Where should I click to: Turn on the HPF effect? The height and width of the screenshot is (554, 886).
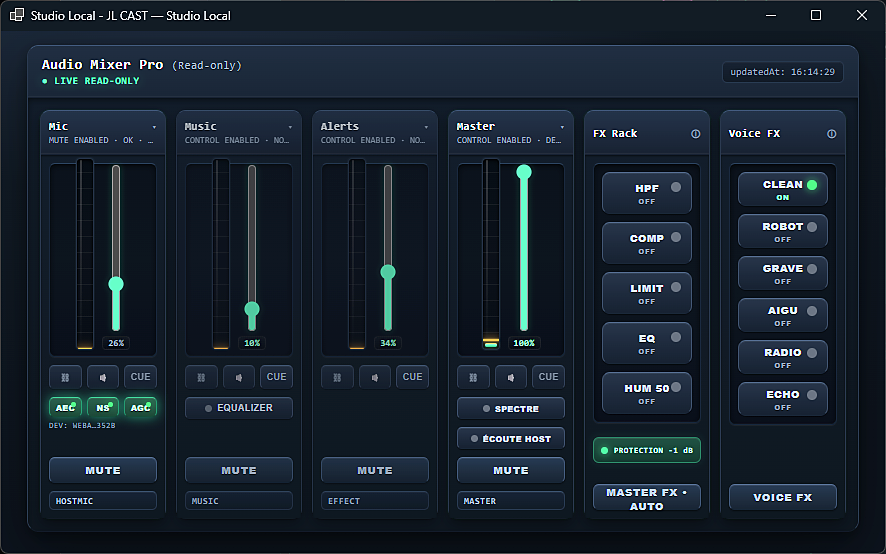click(647, 193)
